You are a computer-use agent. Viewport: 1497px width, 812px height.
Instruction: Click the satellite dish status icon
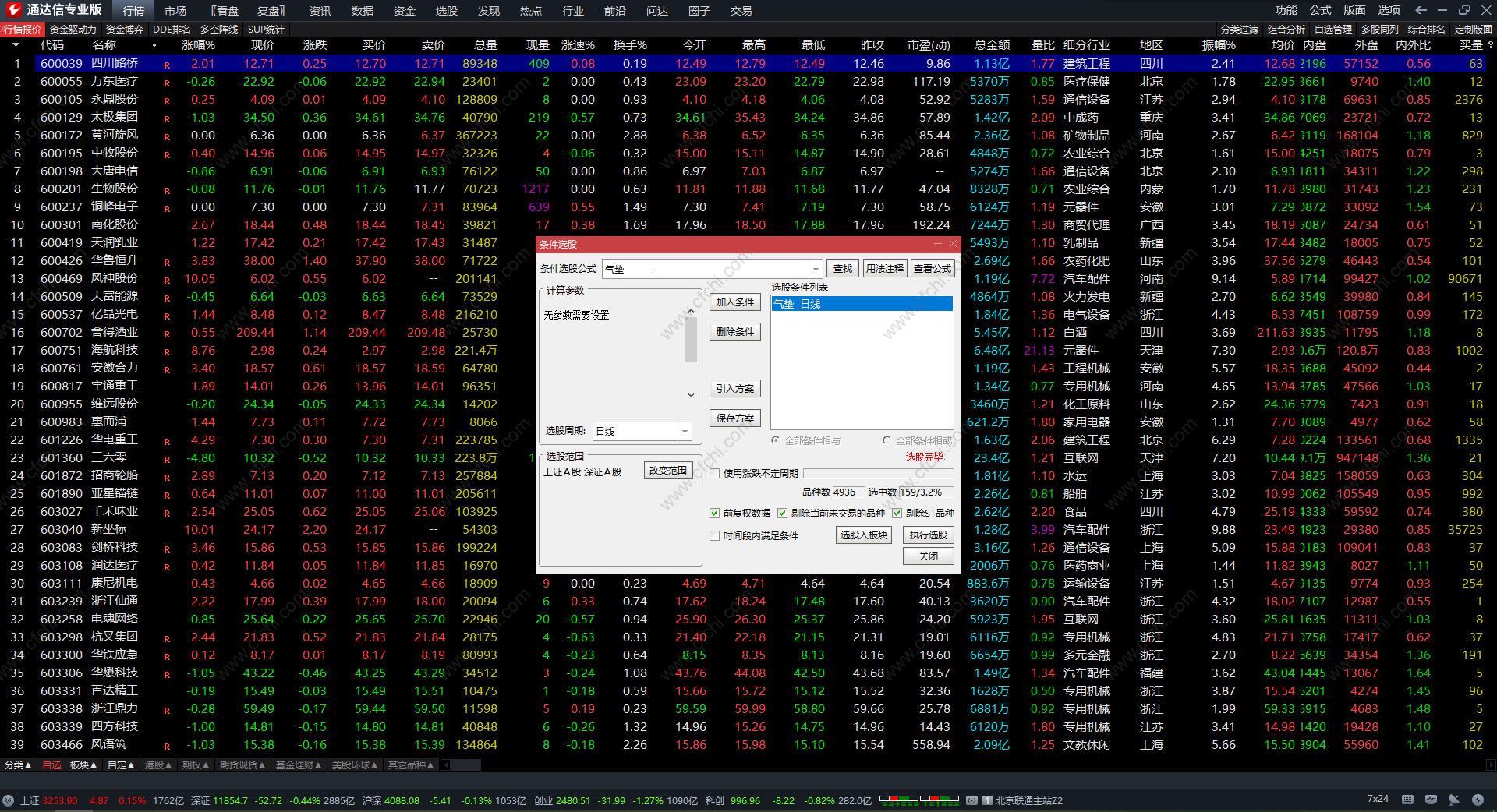(x=1454, y=800)
